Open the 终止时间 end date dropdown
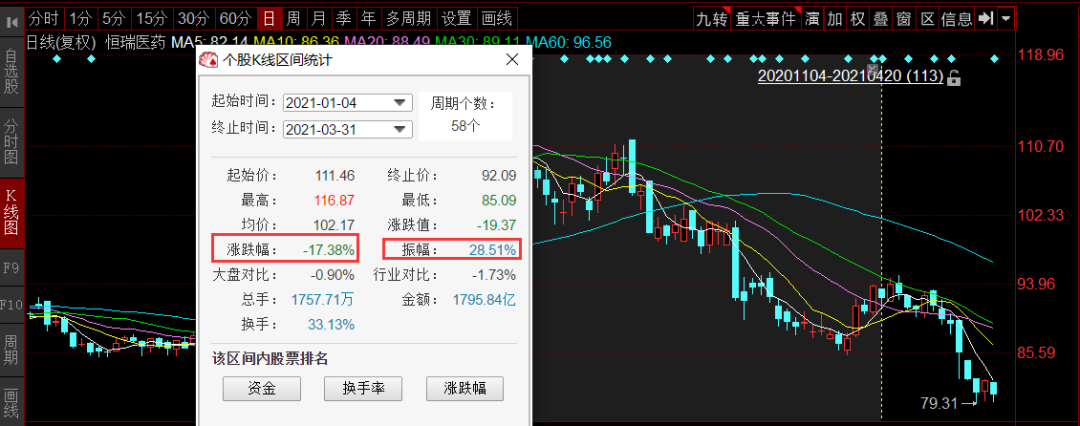This screenshot has height=426, width=1080. pos(401,129)
